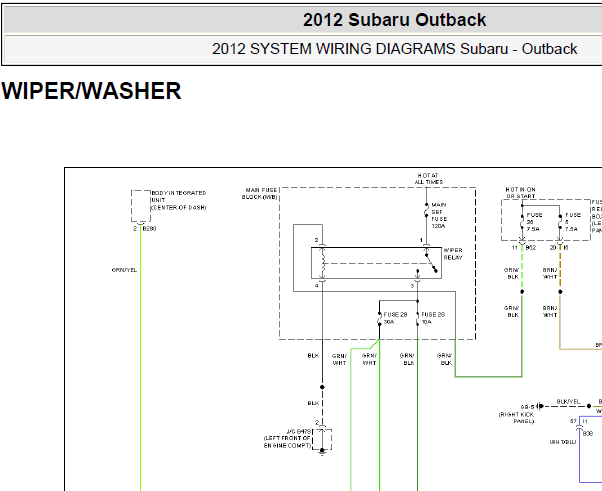Select the "2012 SYSTEM WIRING DIAGRAMS Subaru - Outback" subtitle
This screenshot has width=602, height=491.
click(394, 49)
